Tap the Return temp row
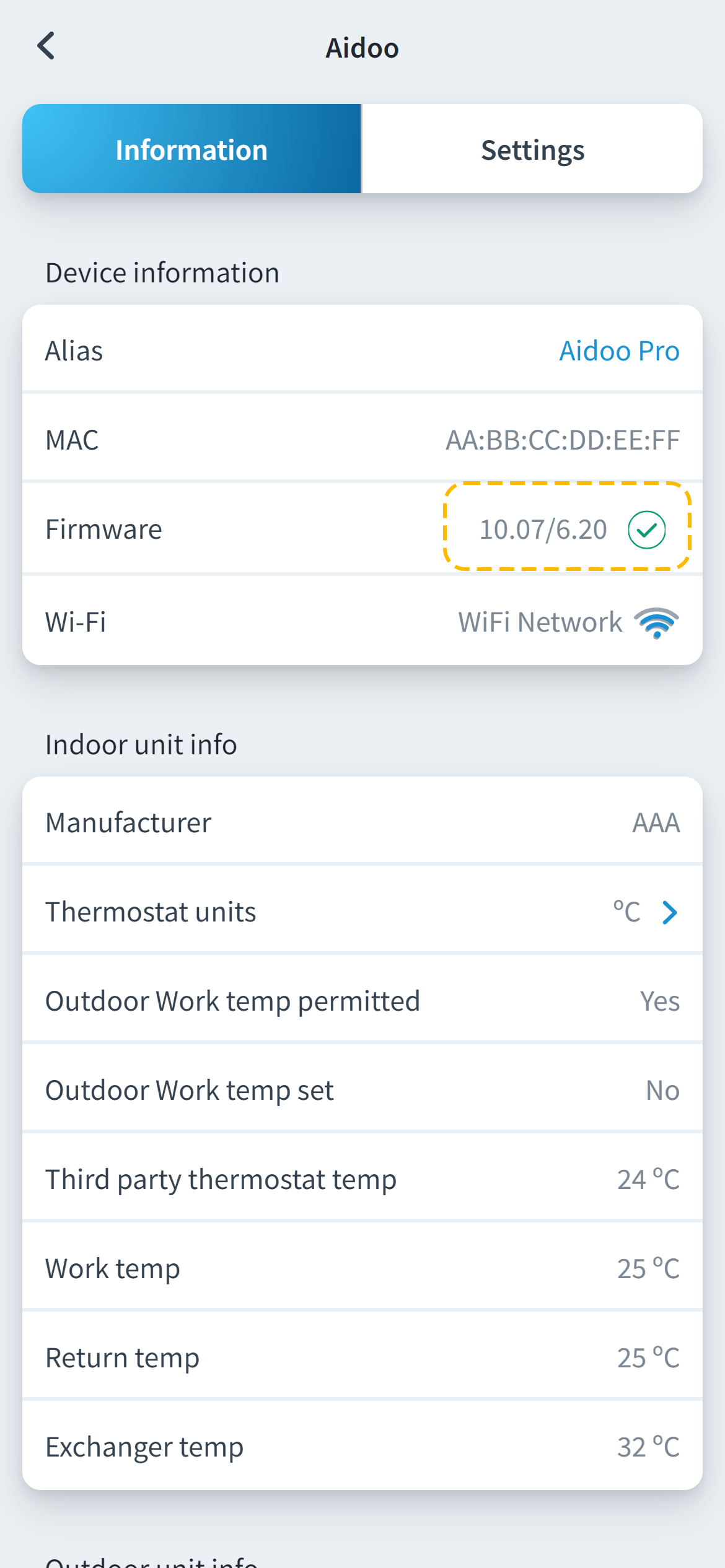 point(362,1358)
